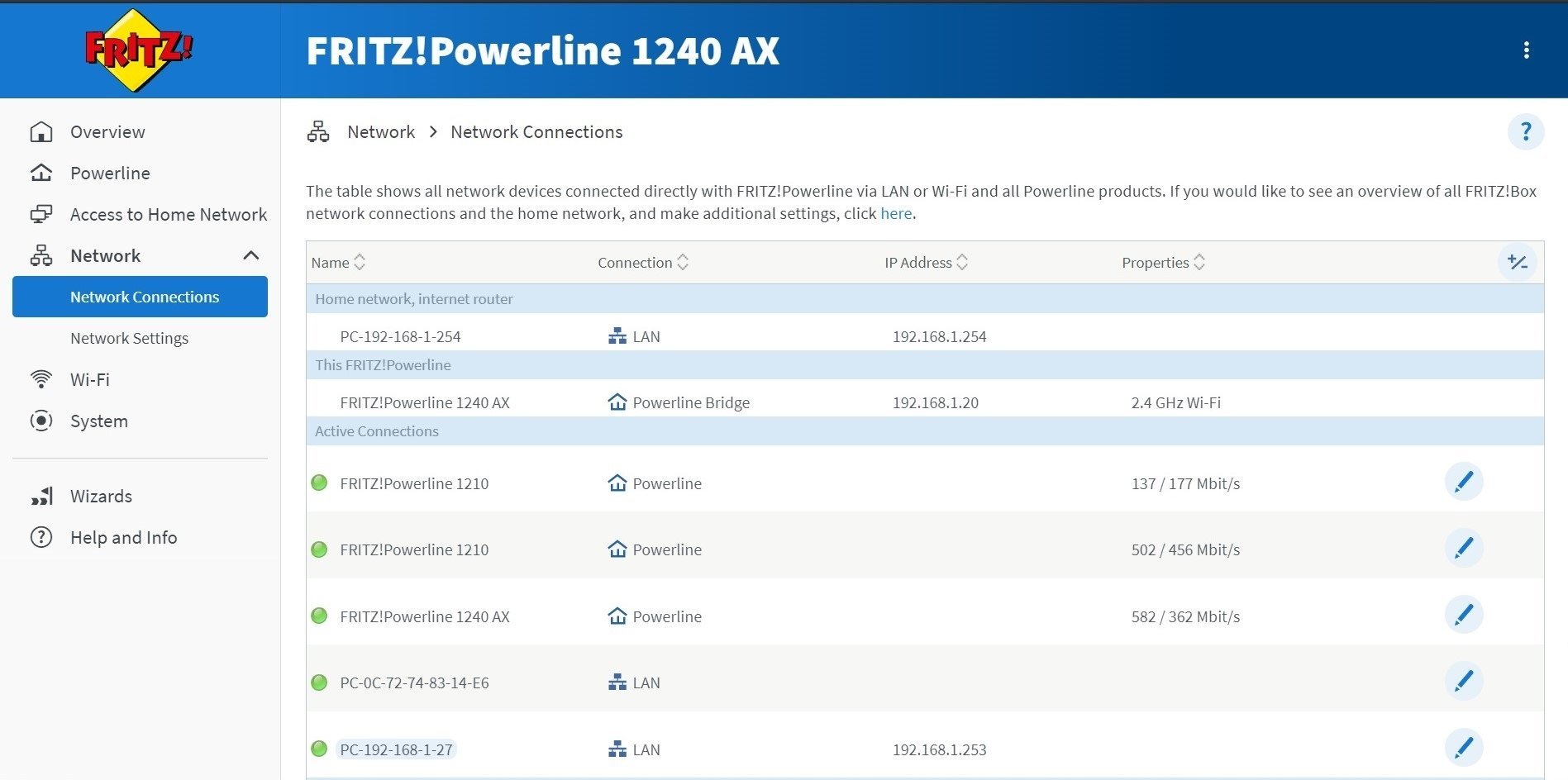
Task: Follow the 'here' link in the description
Action: 896,213
